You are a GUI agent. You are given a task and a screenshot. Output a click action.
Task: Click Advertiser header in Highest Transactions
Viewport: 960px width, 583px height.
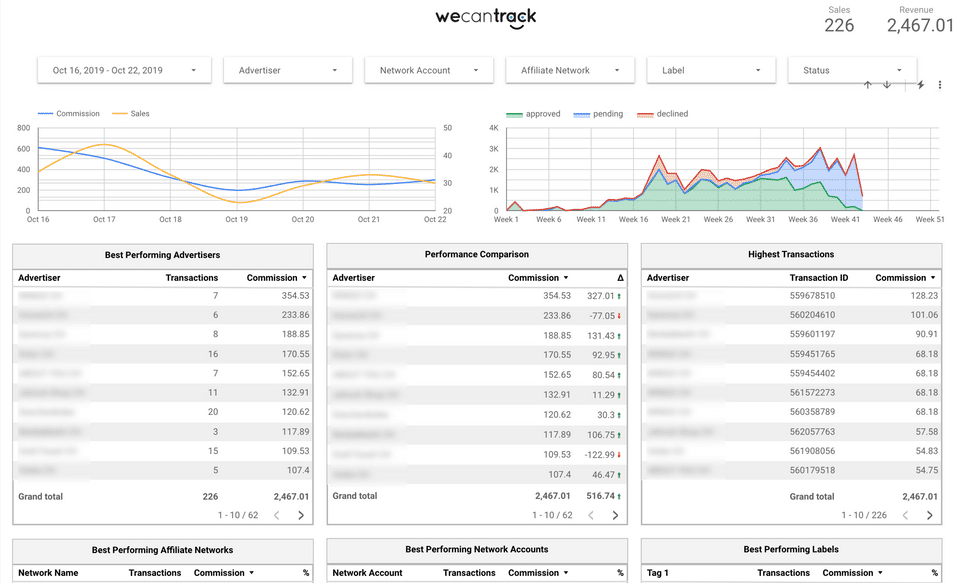668,277
